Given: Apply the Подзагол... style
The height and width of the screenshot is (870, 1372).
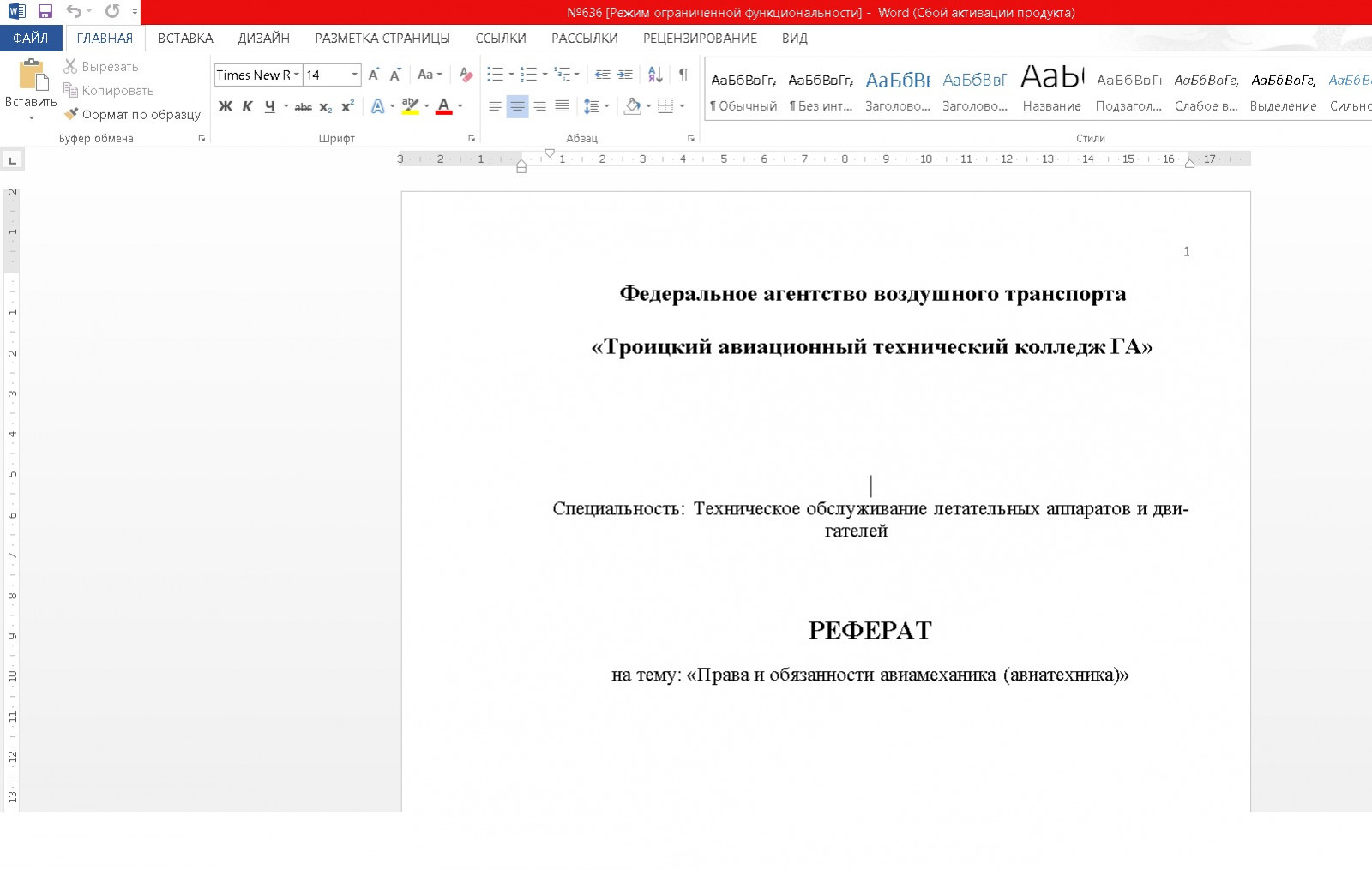Looking at the screenshot, I should [1129, 92].
